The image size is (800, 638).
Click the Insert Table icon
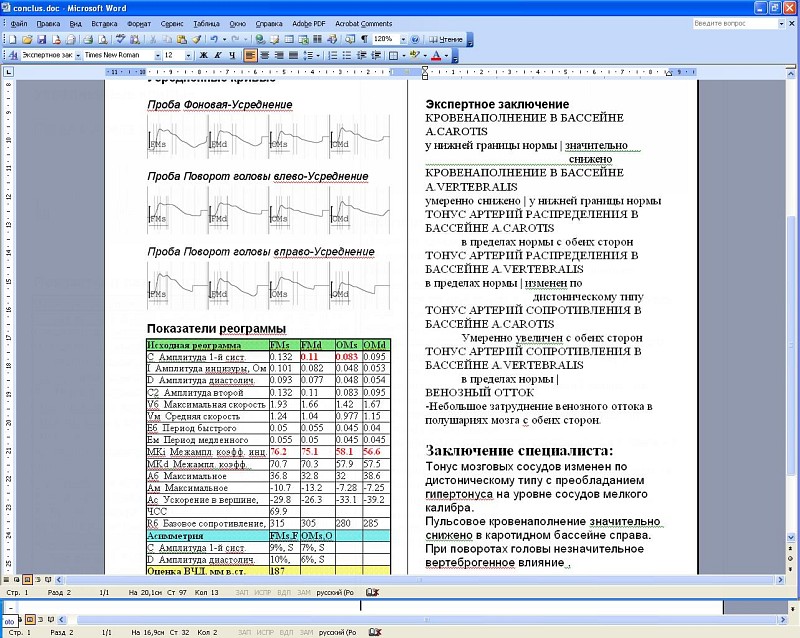point(289,39)
